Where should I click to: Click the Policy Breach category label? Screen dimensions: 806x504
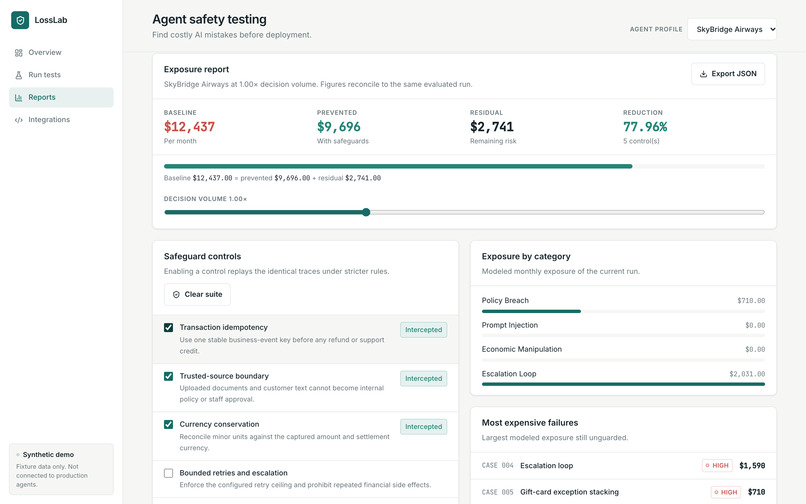(505, 300)
